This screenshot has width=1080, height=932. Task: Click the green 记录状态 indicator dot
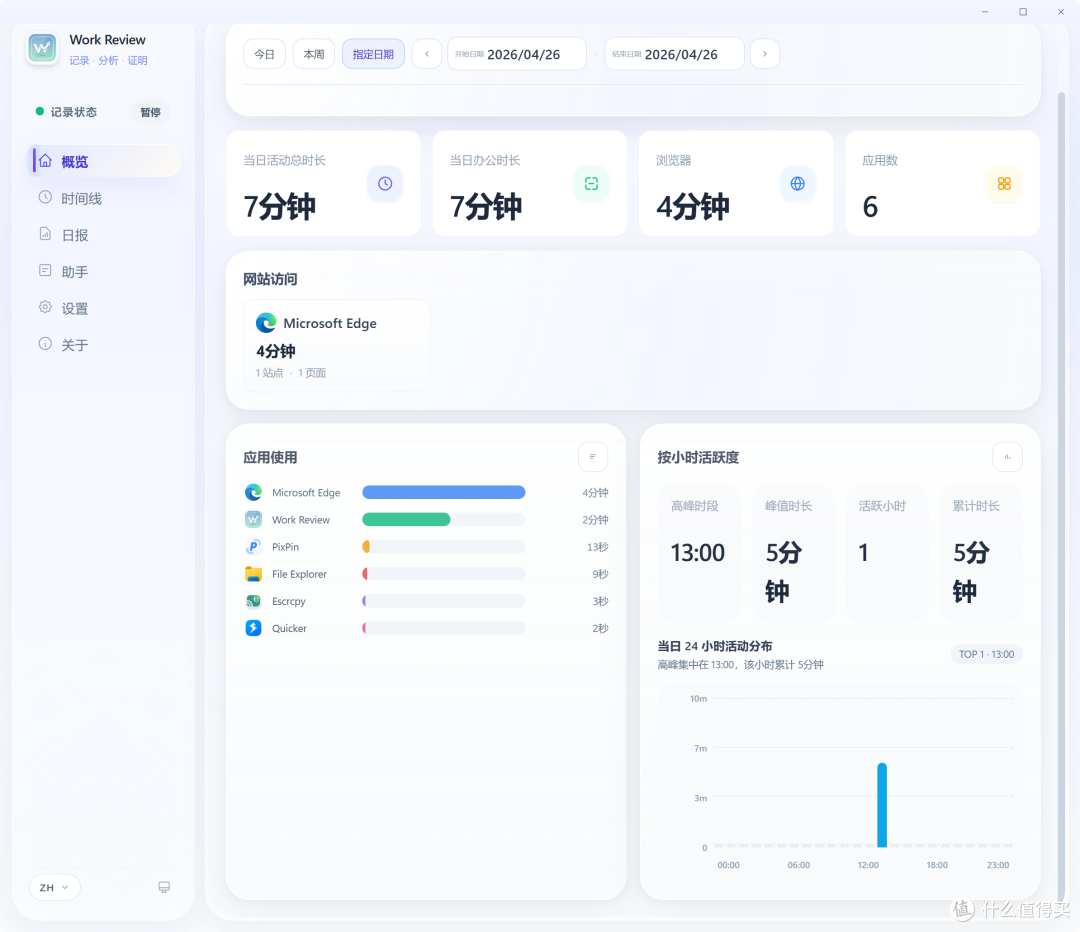(40, 111)
